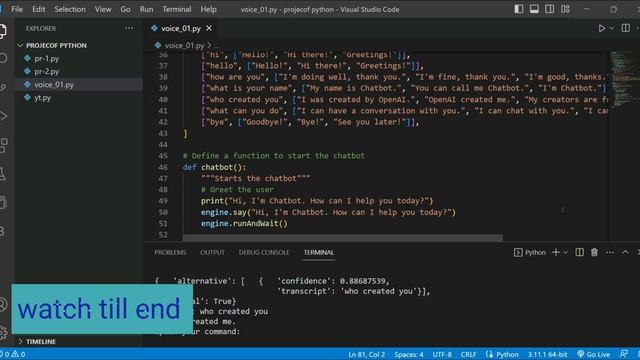The height and width of the screenshot is (360, 640).
Task: Open the Testing flask icon
Action: [x=3, y=174]
